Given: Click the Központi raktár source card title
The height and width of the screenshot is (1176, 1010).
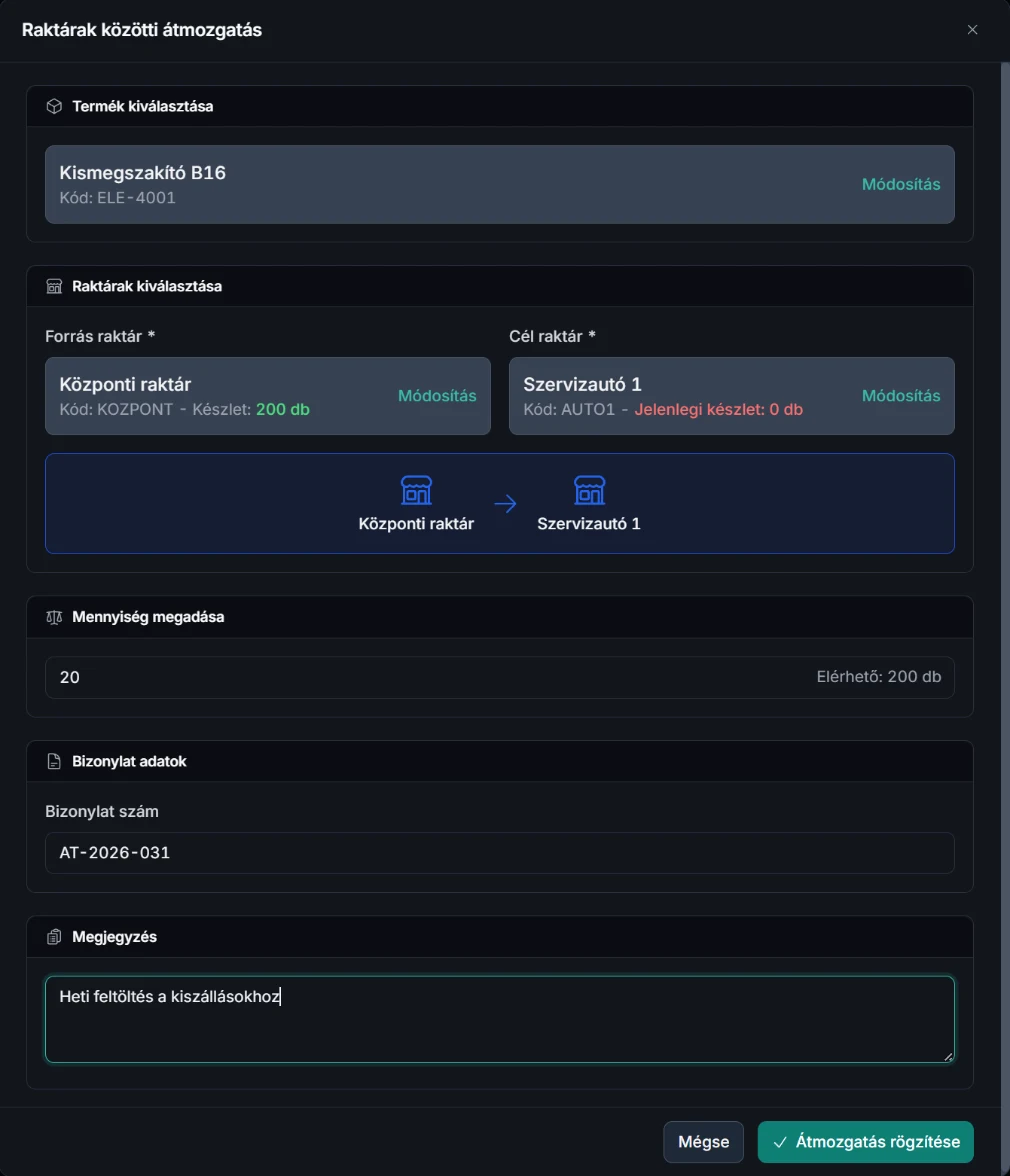Looking at the screenshot, I should coord(125,384).
